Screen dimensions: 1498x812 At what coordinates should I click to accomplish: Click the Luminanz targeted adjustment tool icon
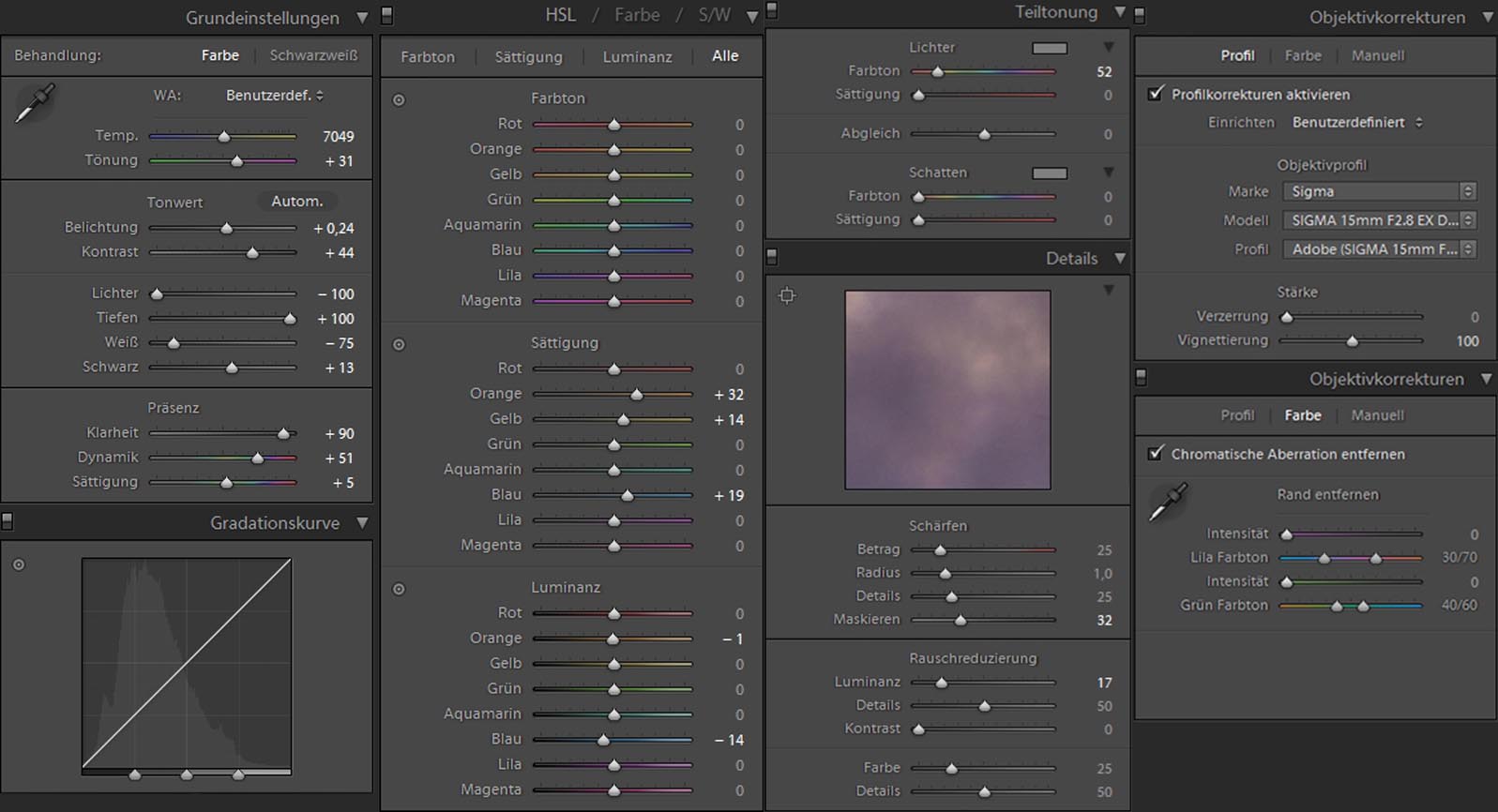click(399, 589)
